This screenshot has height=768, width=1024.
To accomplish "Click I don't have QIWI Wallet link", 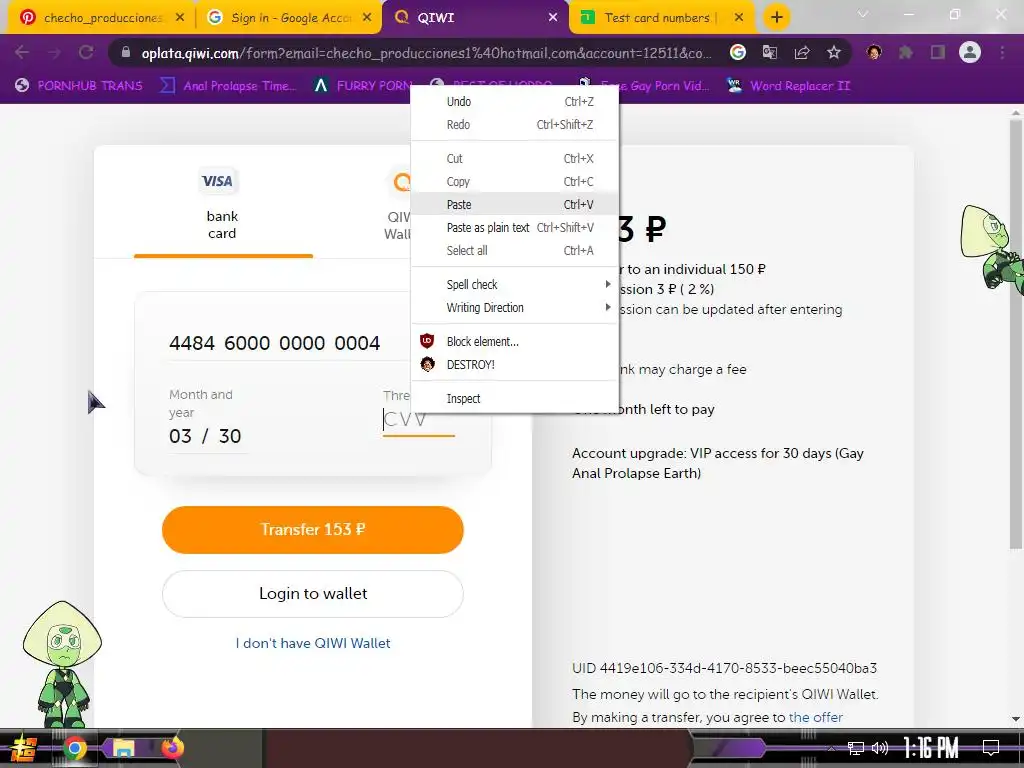I will point(313,643).
